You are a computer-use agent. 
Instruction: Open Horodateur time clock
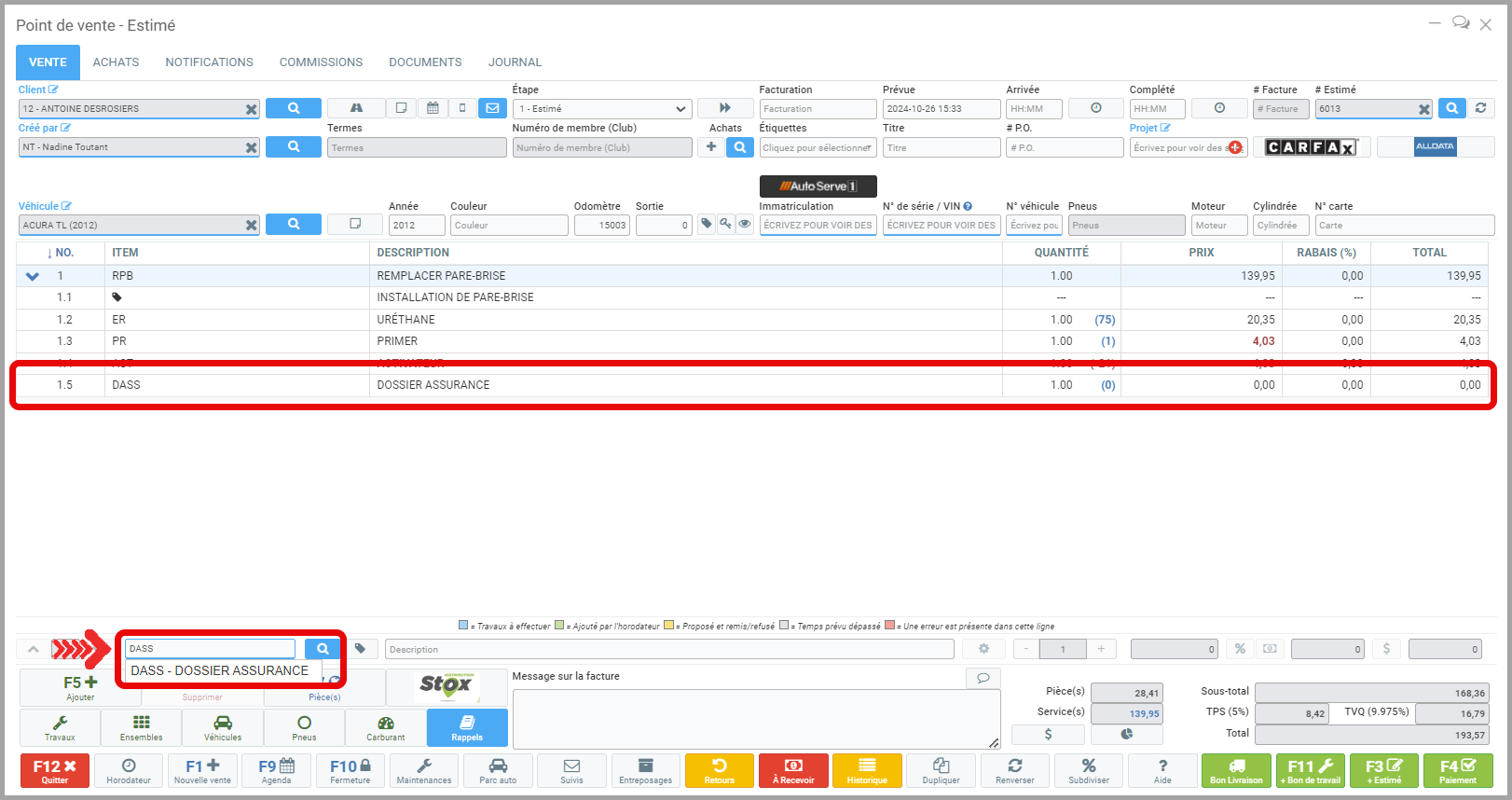(x=129, y=771)
